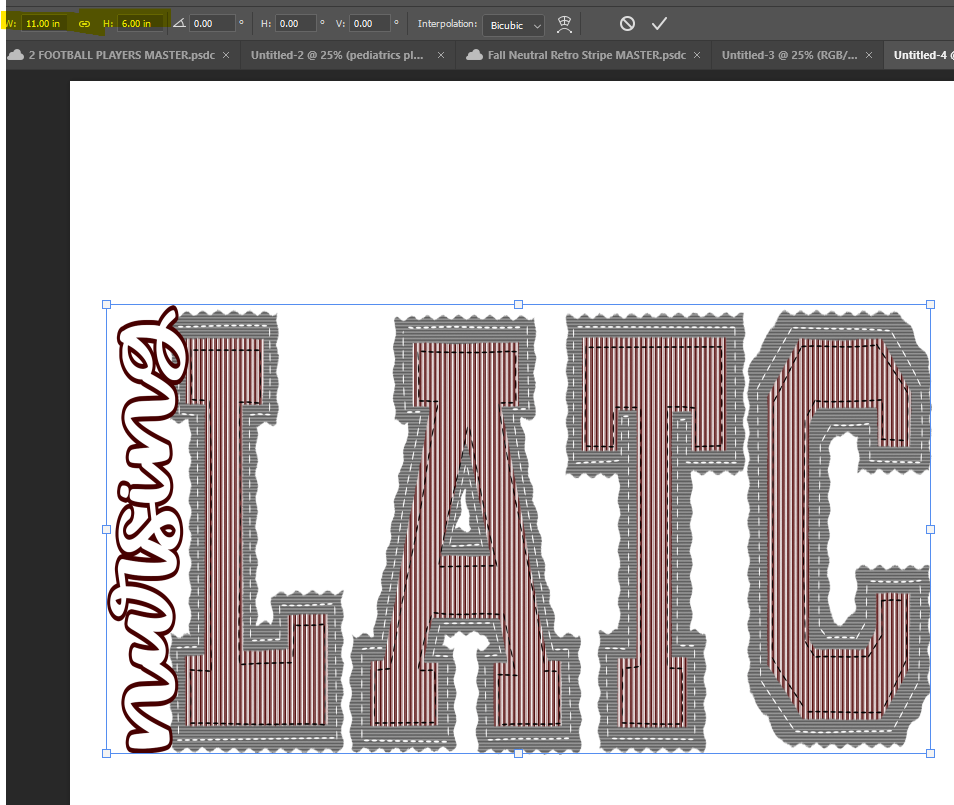The image size is (954, 805).
Task: Close the Untitled-3 tab
Action: tap(869, 55)
